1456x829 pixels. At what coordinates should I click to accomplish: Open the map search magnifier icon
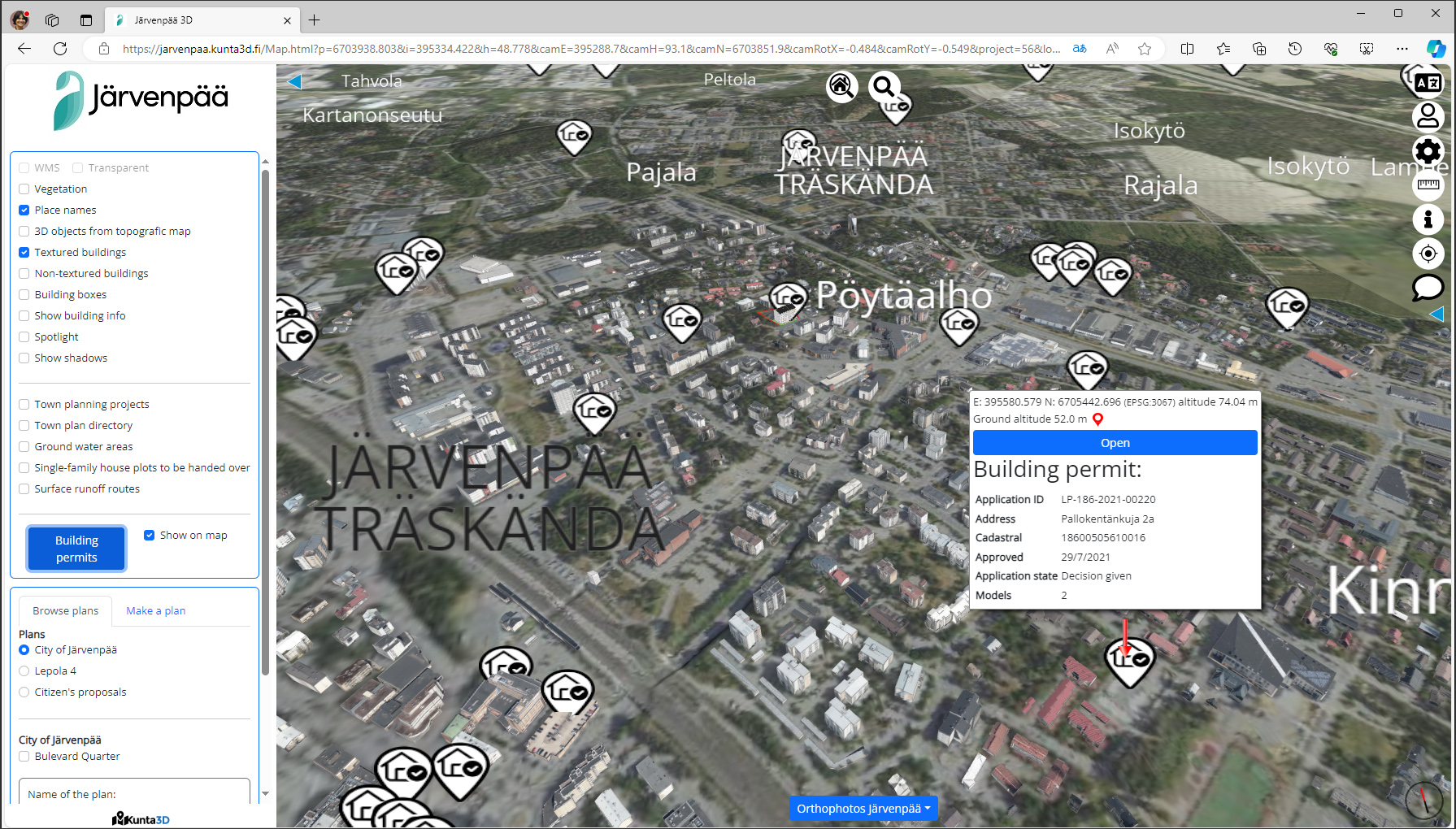click(x=884, y=86)
